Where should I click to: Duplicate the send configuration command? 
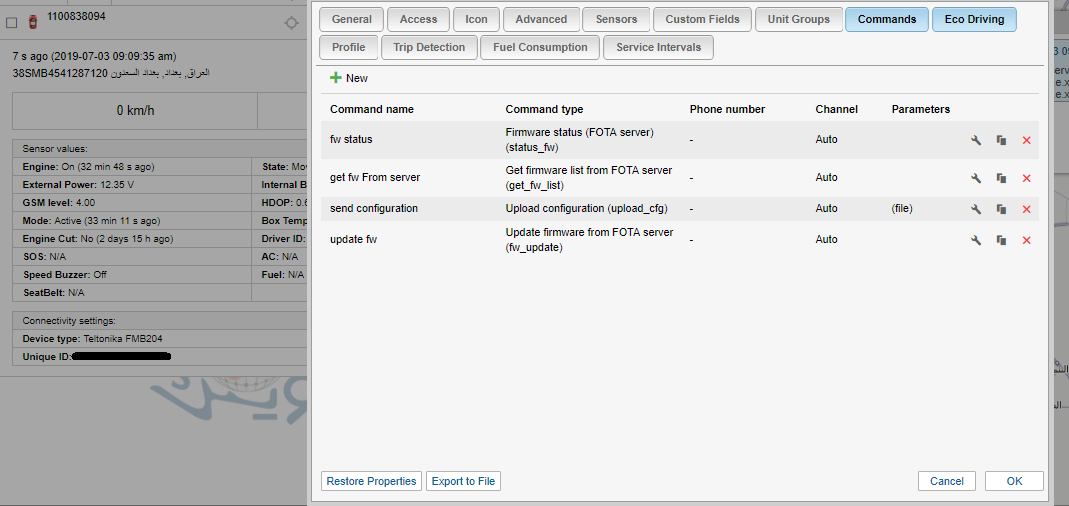pos(1001,209)
